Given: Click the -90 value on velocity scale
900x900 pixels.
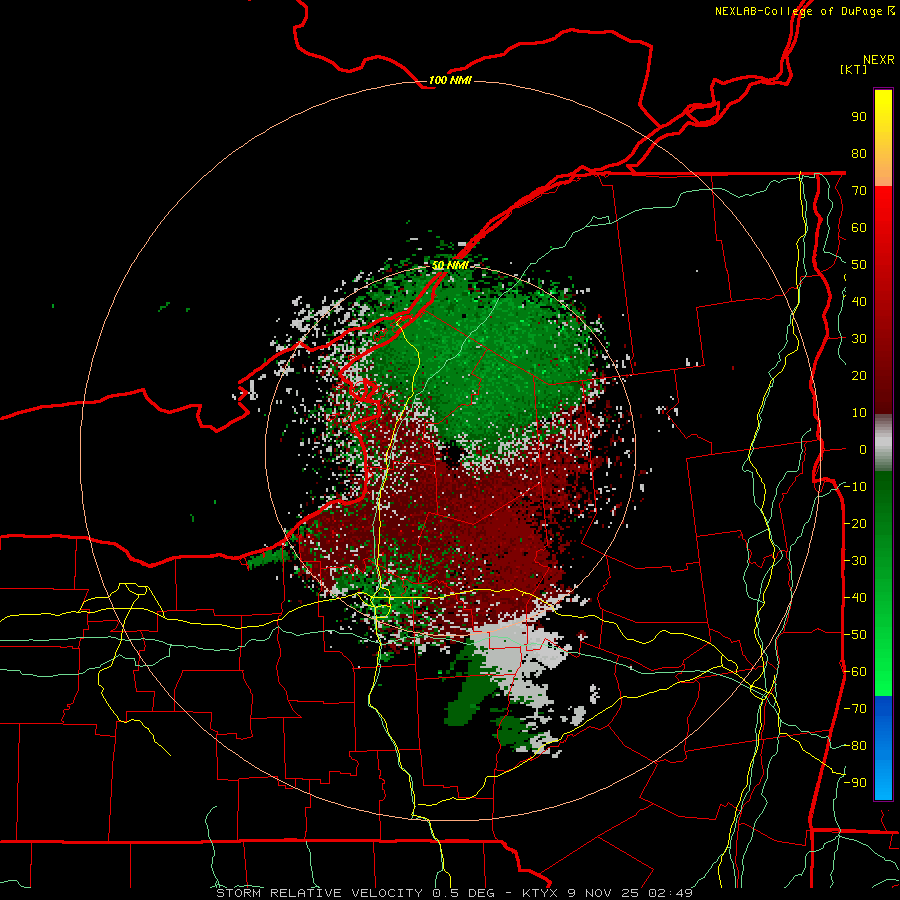Looking at the screenshot, I should point(855,783).
